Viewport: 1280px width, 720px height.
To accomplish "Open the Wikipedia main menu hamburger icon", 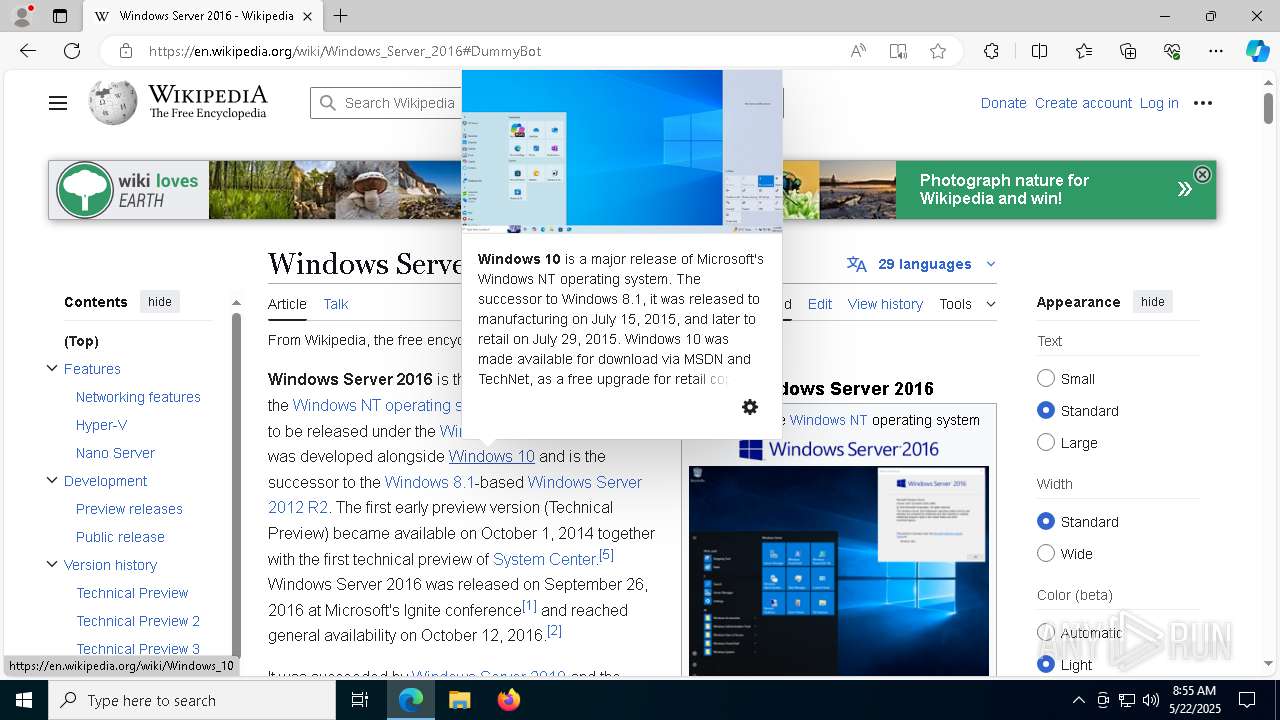I will tap(58, 103).
